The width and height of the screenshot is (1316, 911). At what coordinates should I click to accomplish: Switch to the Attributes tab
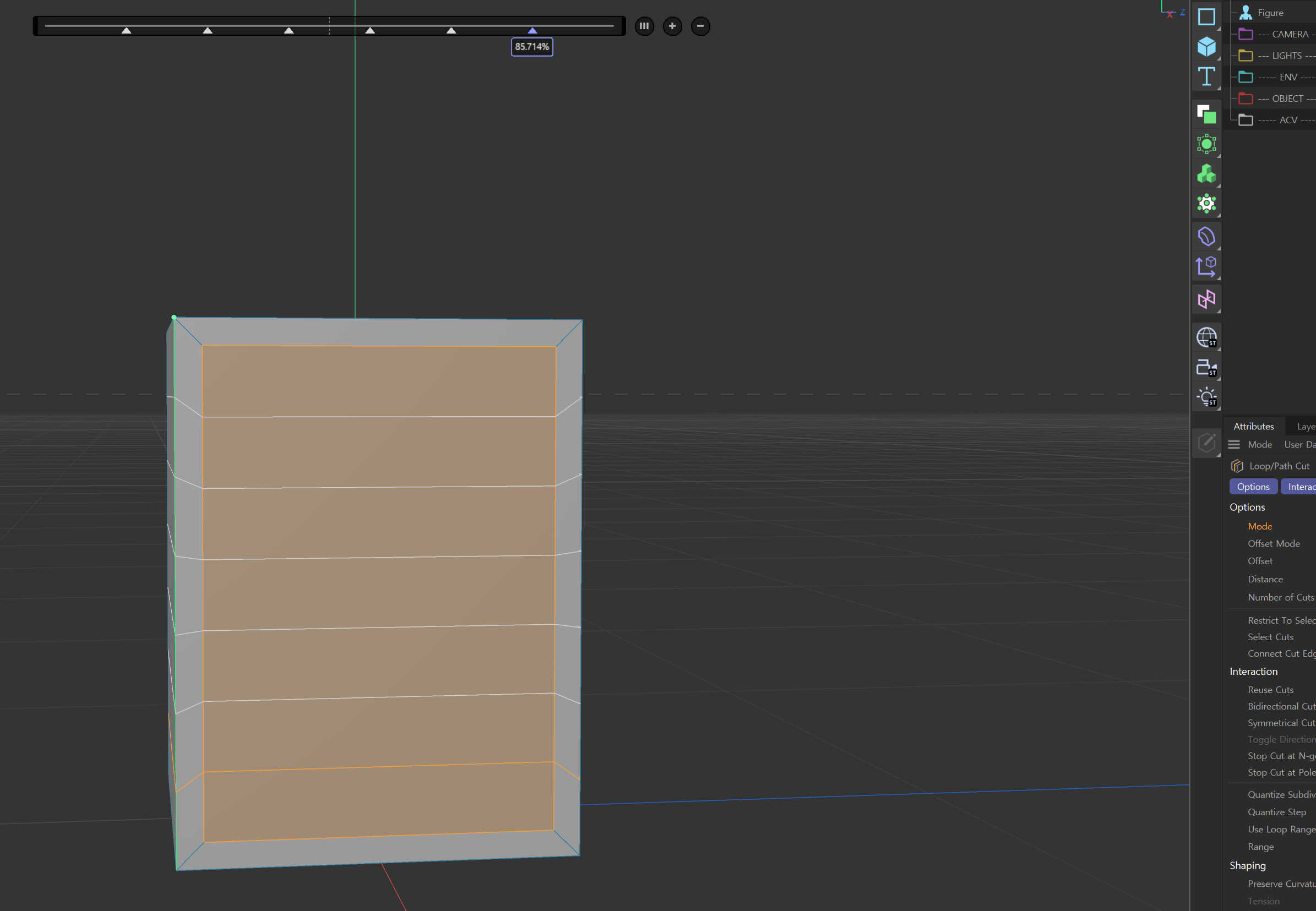click(x=1253, y=427)
